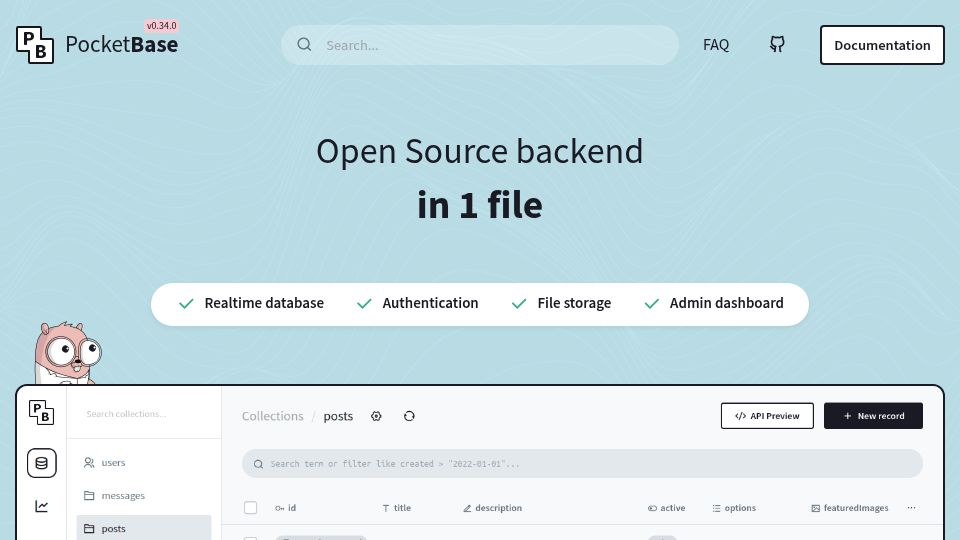Click the v0.34.0 version badge
This screenshot has height=540, width=960.
[161, 26]
